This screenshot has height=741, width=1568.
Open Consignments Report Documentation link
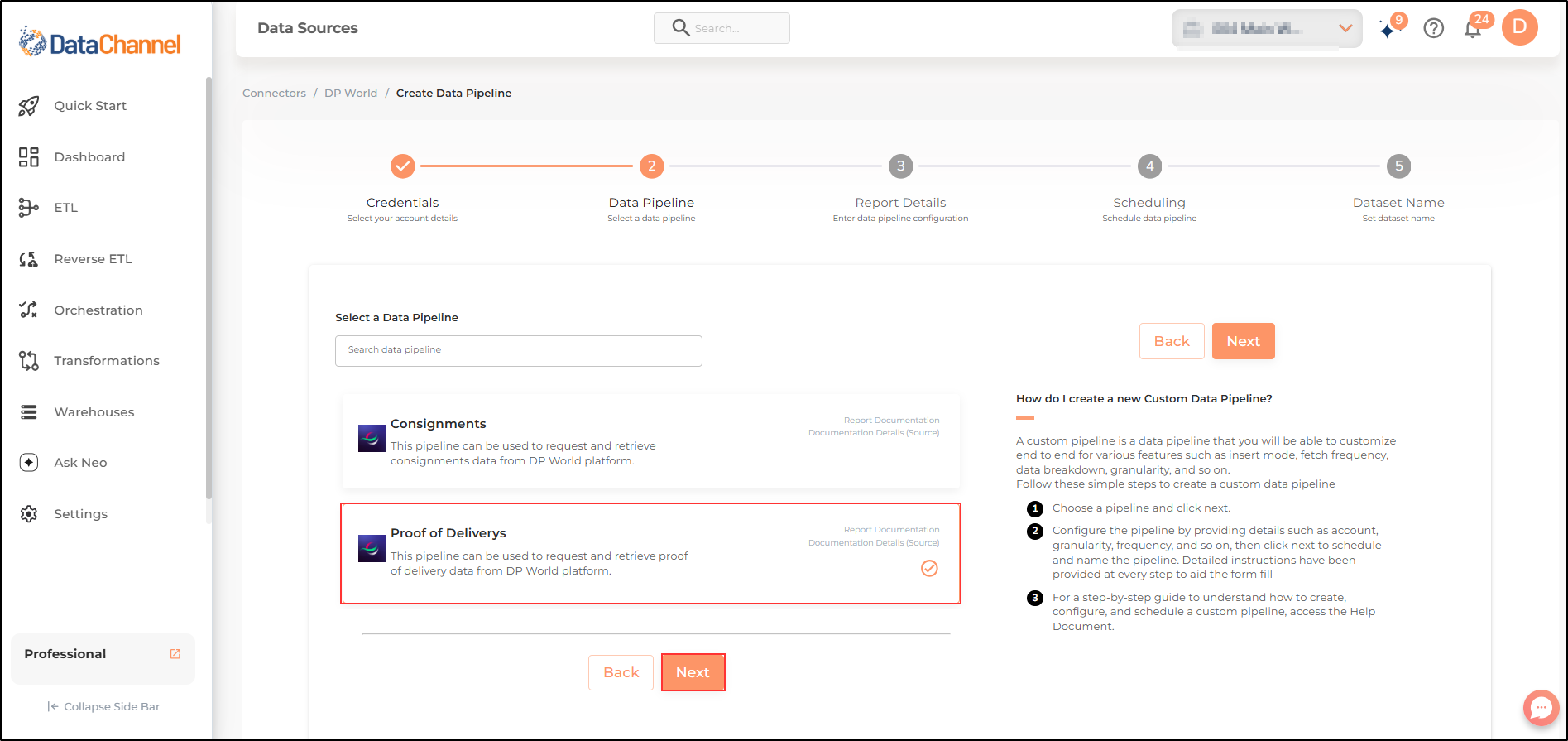(x=891, y=421)
